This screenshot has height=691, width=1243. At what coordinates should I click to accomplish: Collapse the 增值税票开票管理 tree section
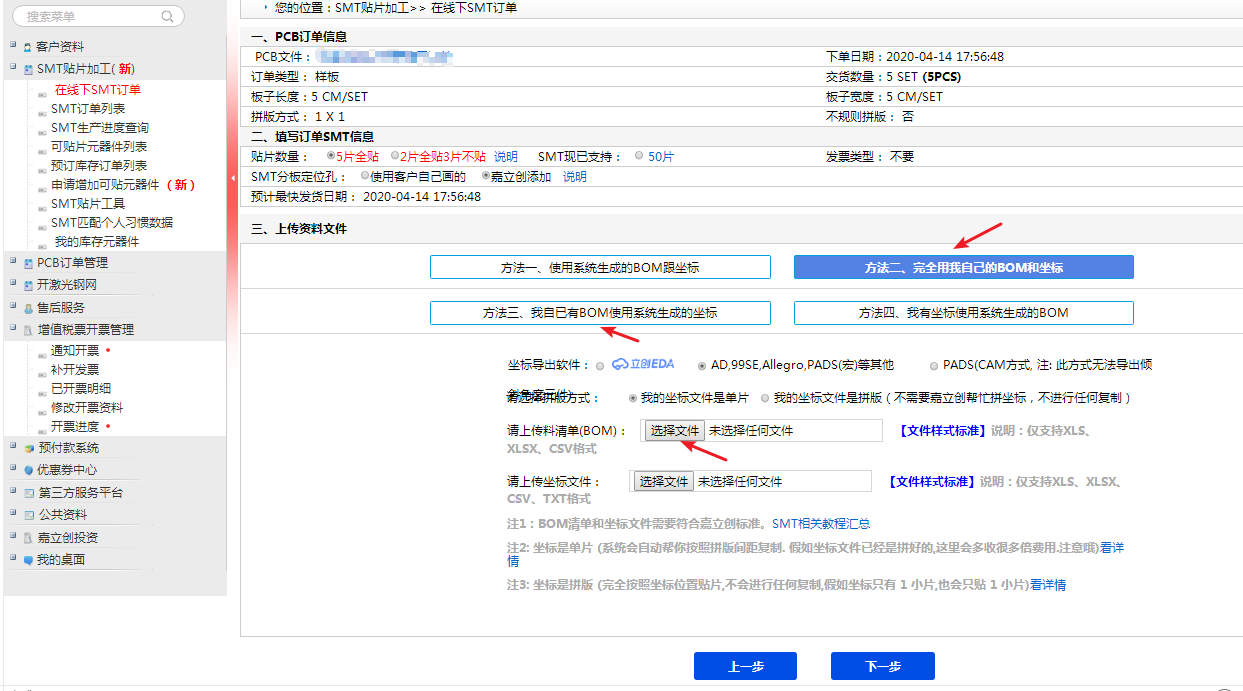[13, 329]
